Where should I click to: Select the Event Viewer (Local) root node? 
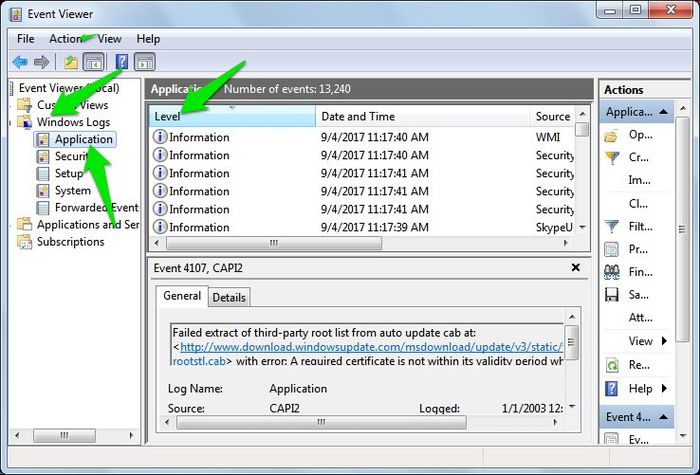pos(69,88)
